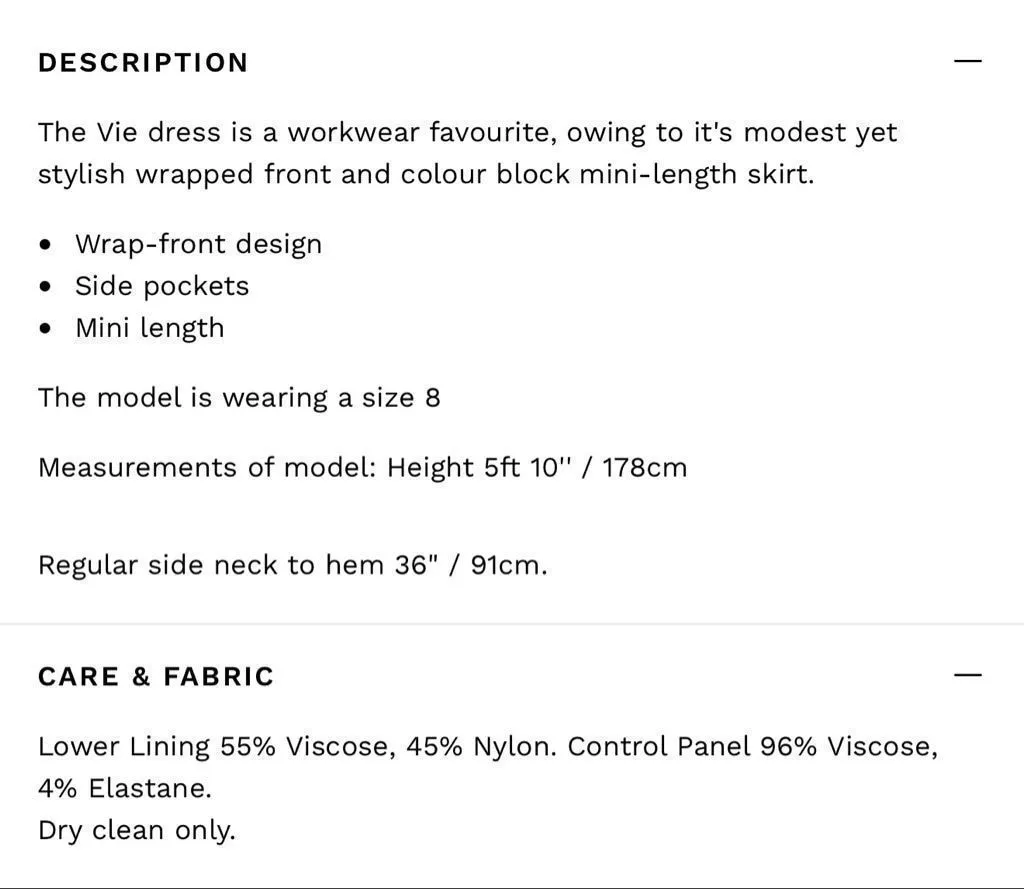Click the 'Dry clean only.' text
This screenshot has height=889, width=1024.
point(136,830)
